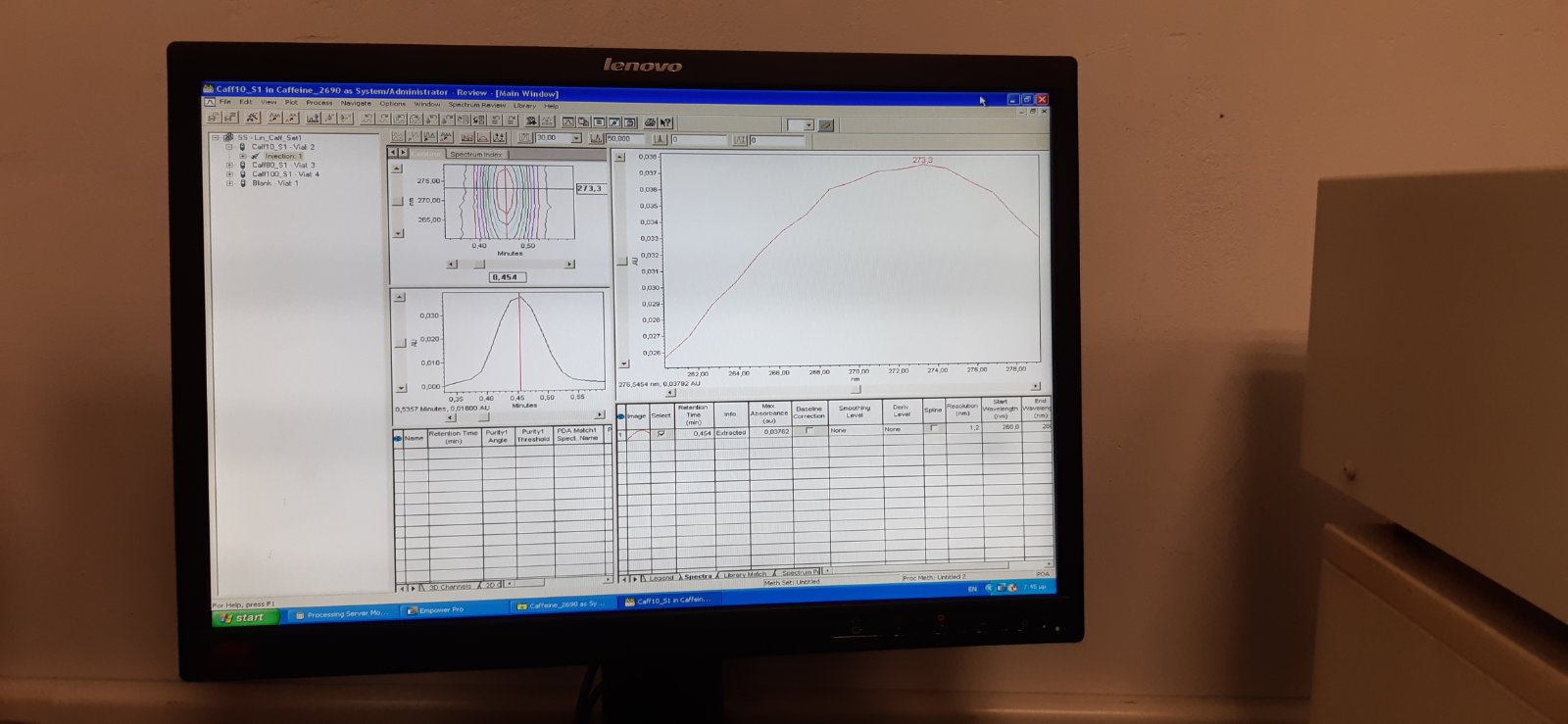The width and height of the screenshot is (1568, 724).
Task: Enable the Spline checkbox in spectra table
Action: tap(933, 428)
